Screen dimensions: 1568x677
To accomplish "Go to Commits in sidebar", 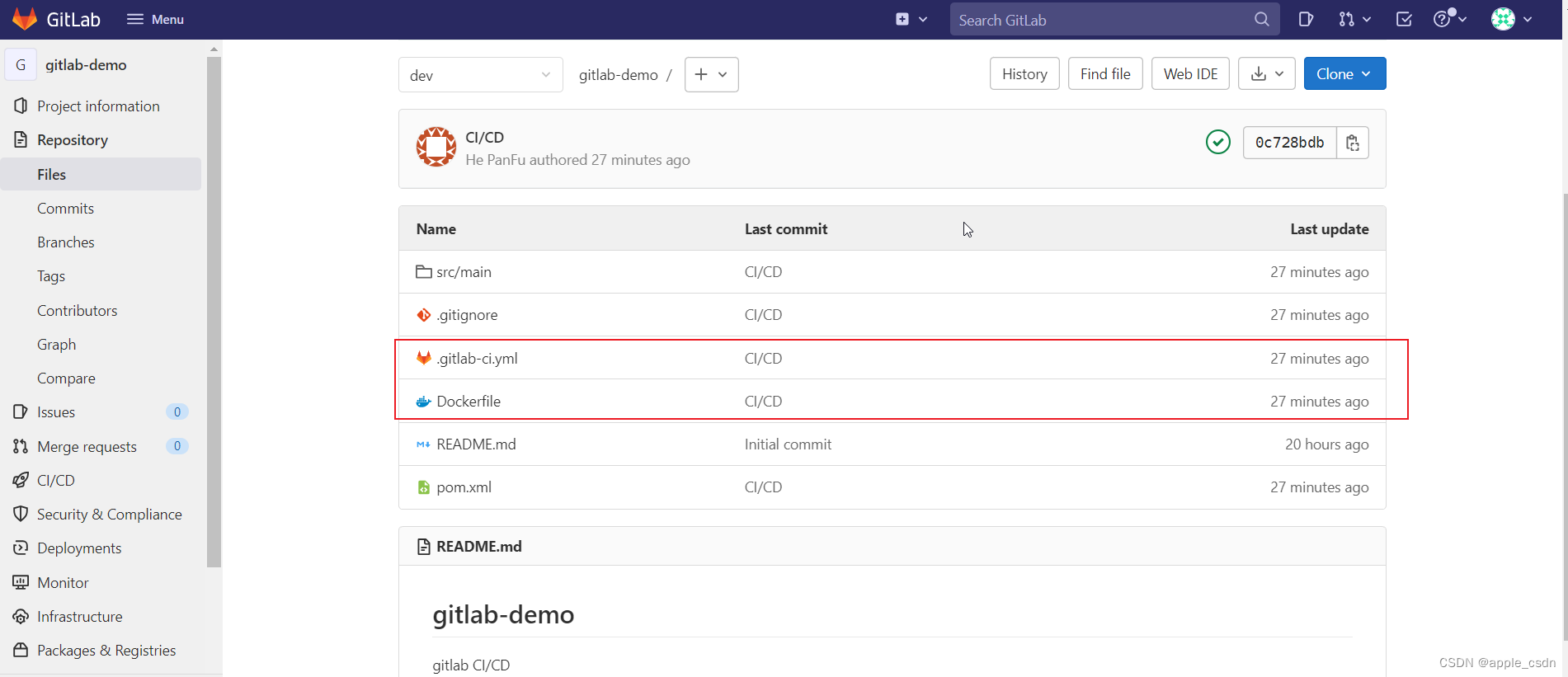I will (x=65, y=209).
